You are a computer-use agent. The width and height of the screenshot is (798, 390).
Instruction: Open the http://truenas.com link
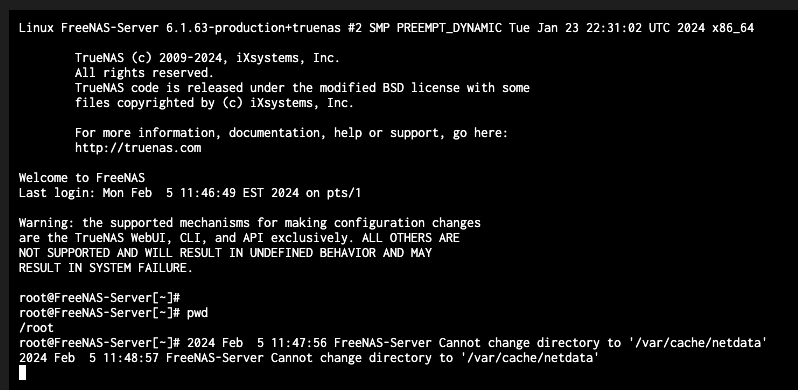[138, 148]
